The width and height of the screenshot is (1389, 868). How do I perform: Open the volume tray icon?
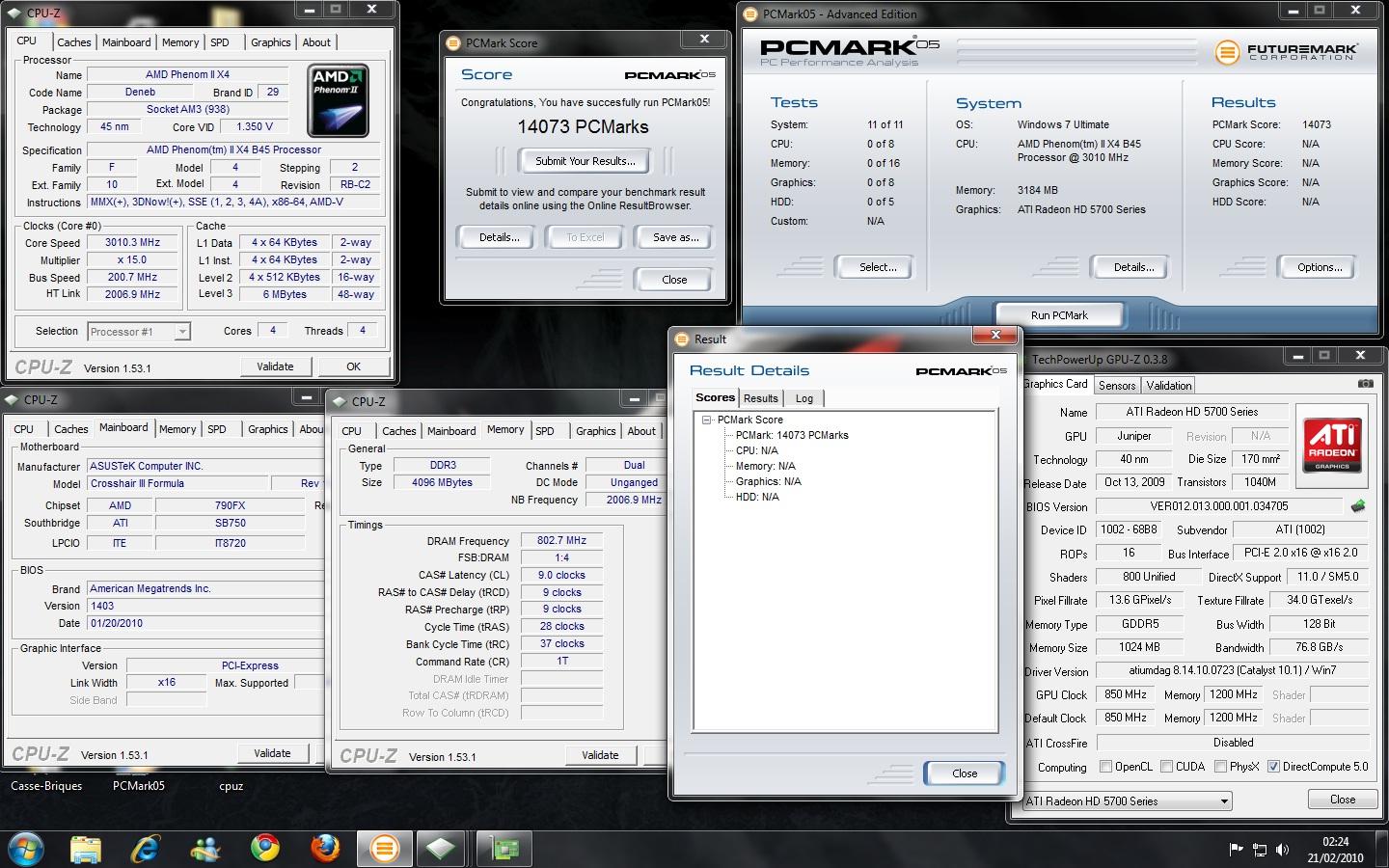coord(1282,849)
